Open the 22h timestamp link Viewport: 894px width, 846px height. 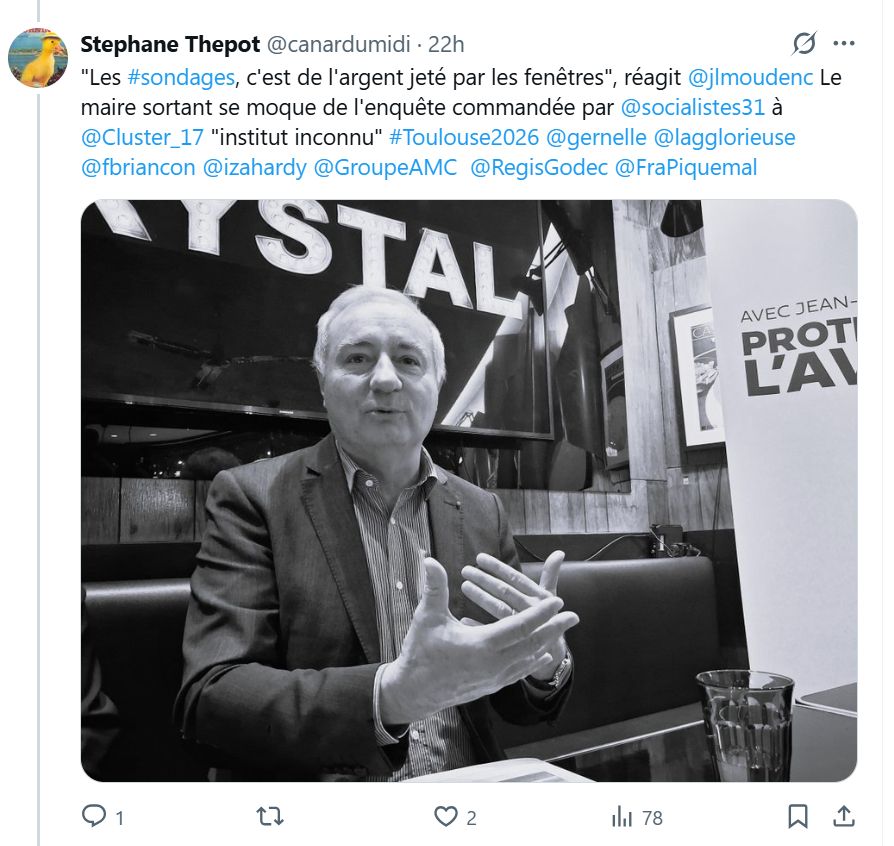[x=446, y=44]
